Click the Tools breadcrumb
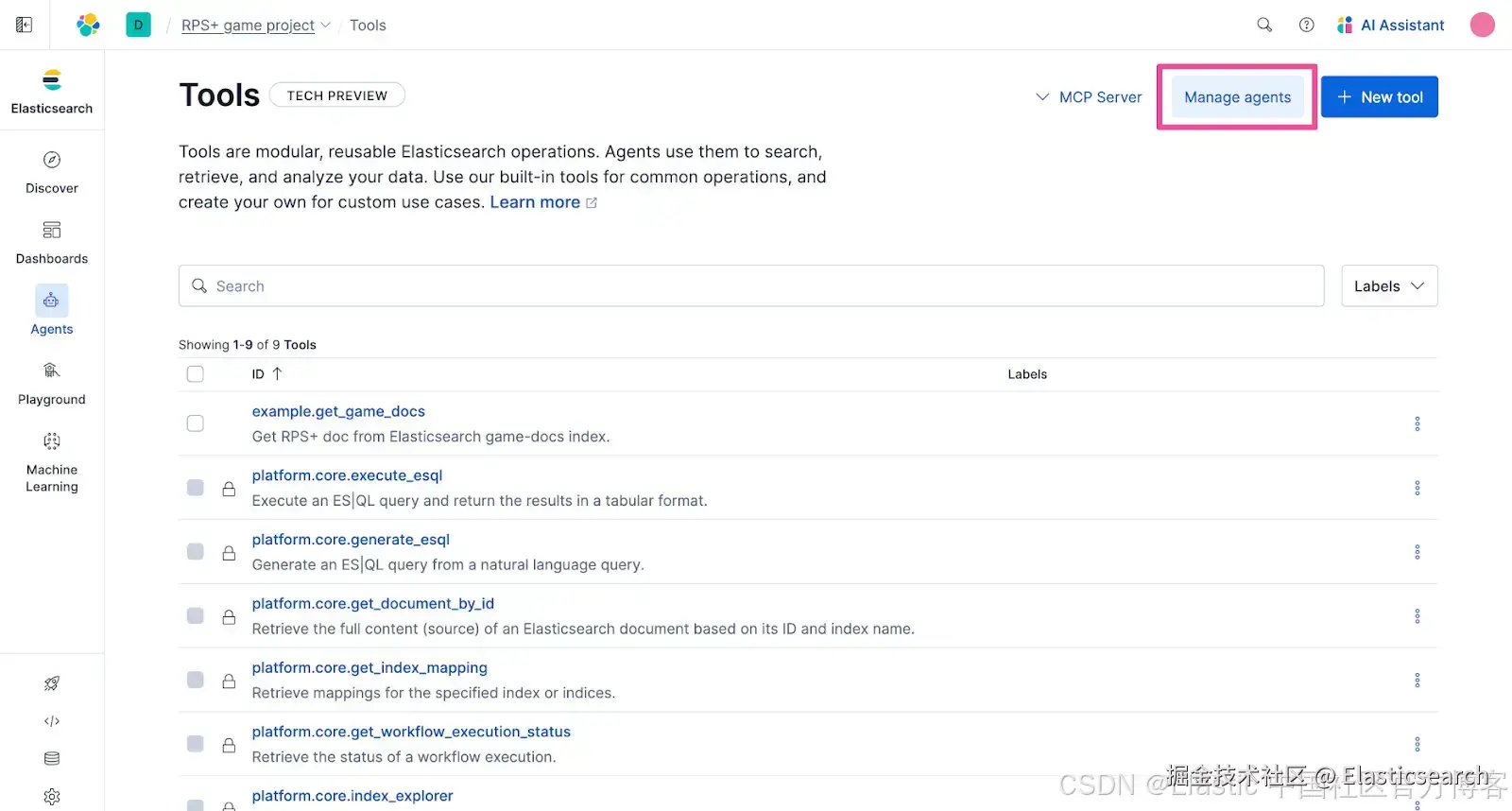This screenshot has height=811, width=1512. coord(368,26)
